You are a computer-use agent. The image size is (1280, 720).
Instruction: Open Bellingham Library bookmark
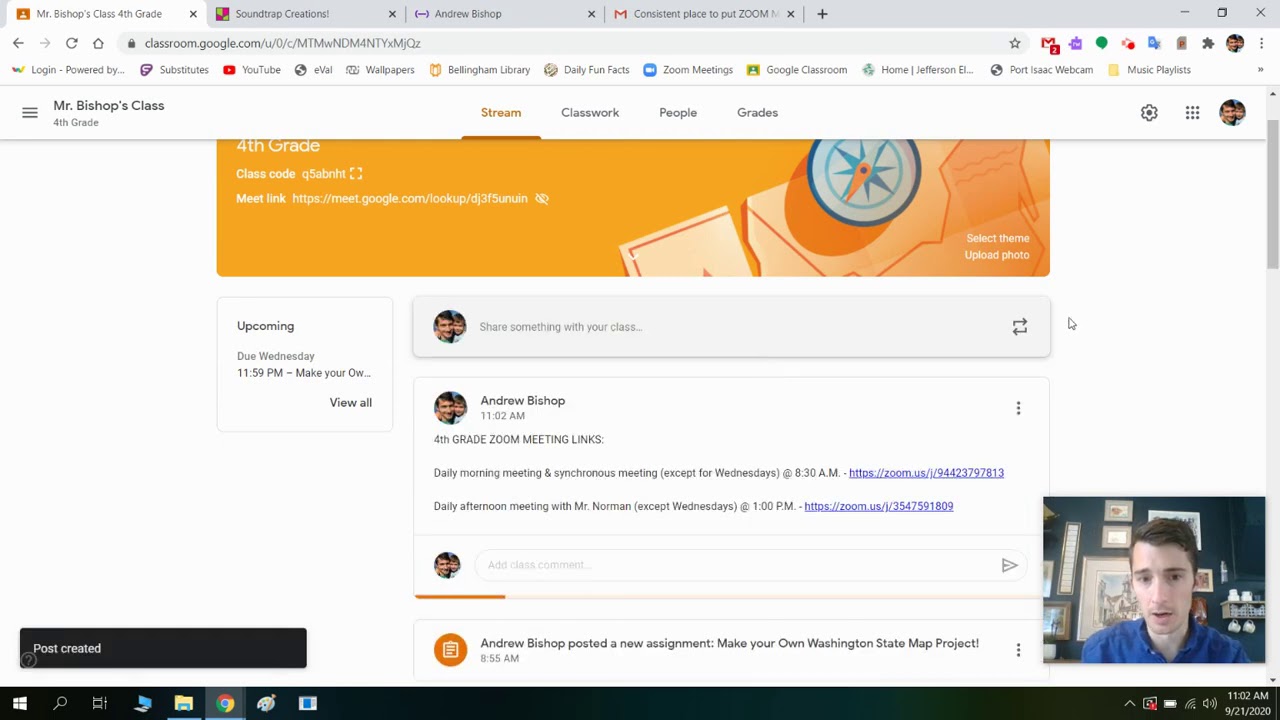(x=479, y=70)
